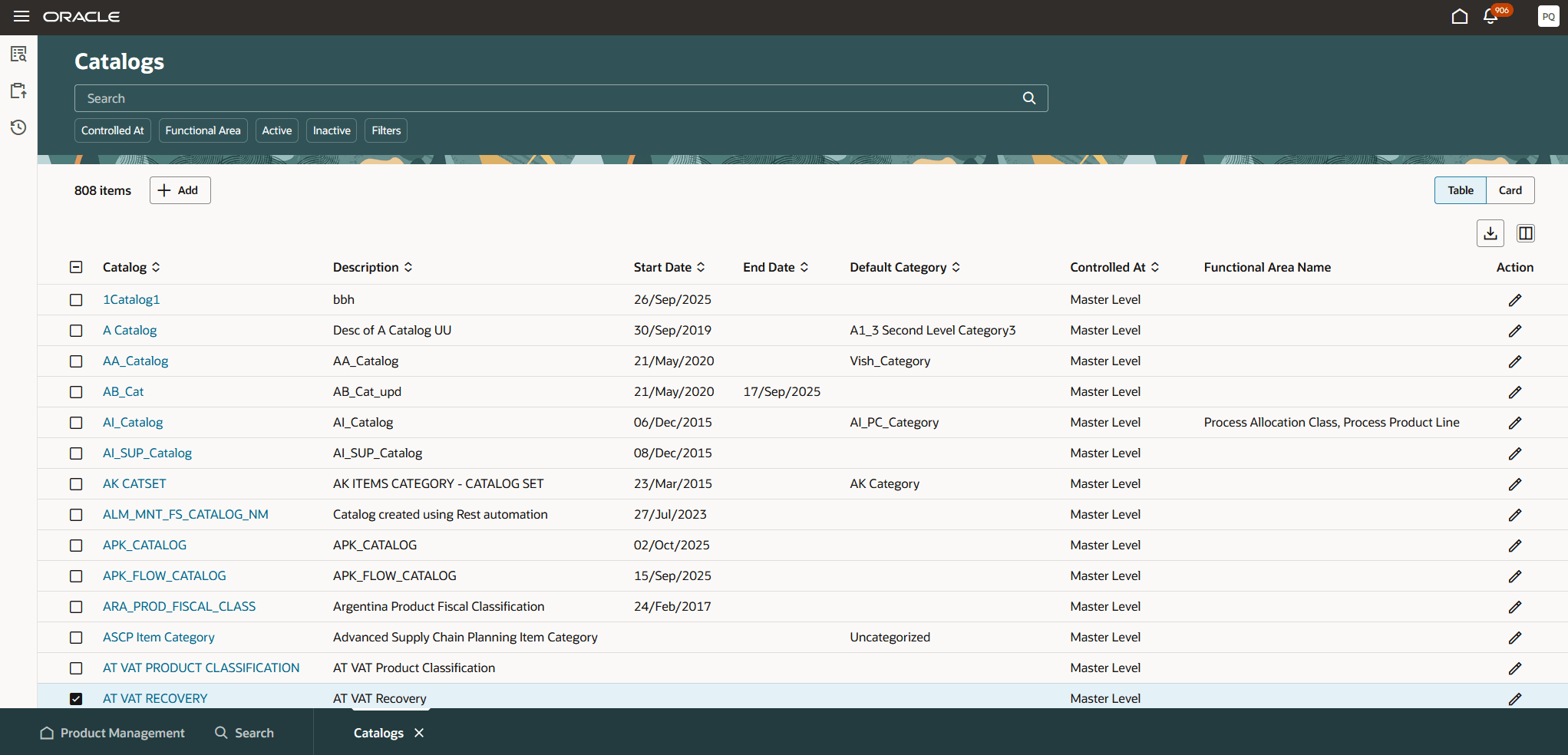Edit the AI_Catalog row using its pencil icon

pos(1515,422)
